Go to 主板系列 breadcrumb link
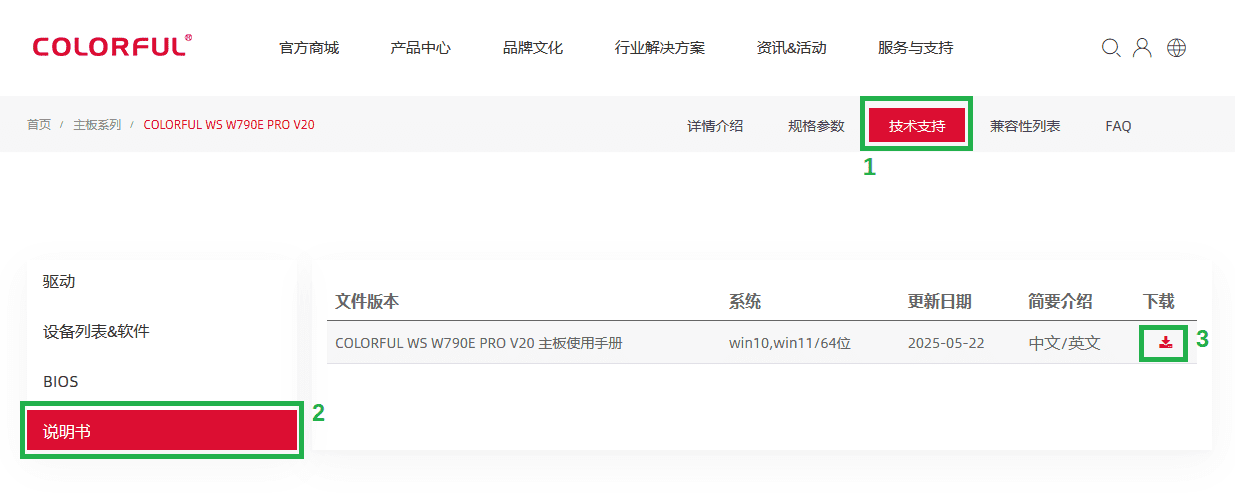 (97, 125)
